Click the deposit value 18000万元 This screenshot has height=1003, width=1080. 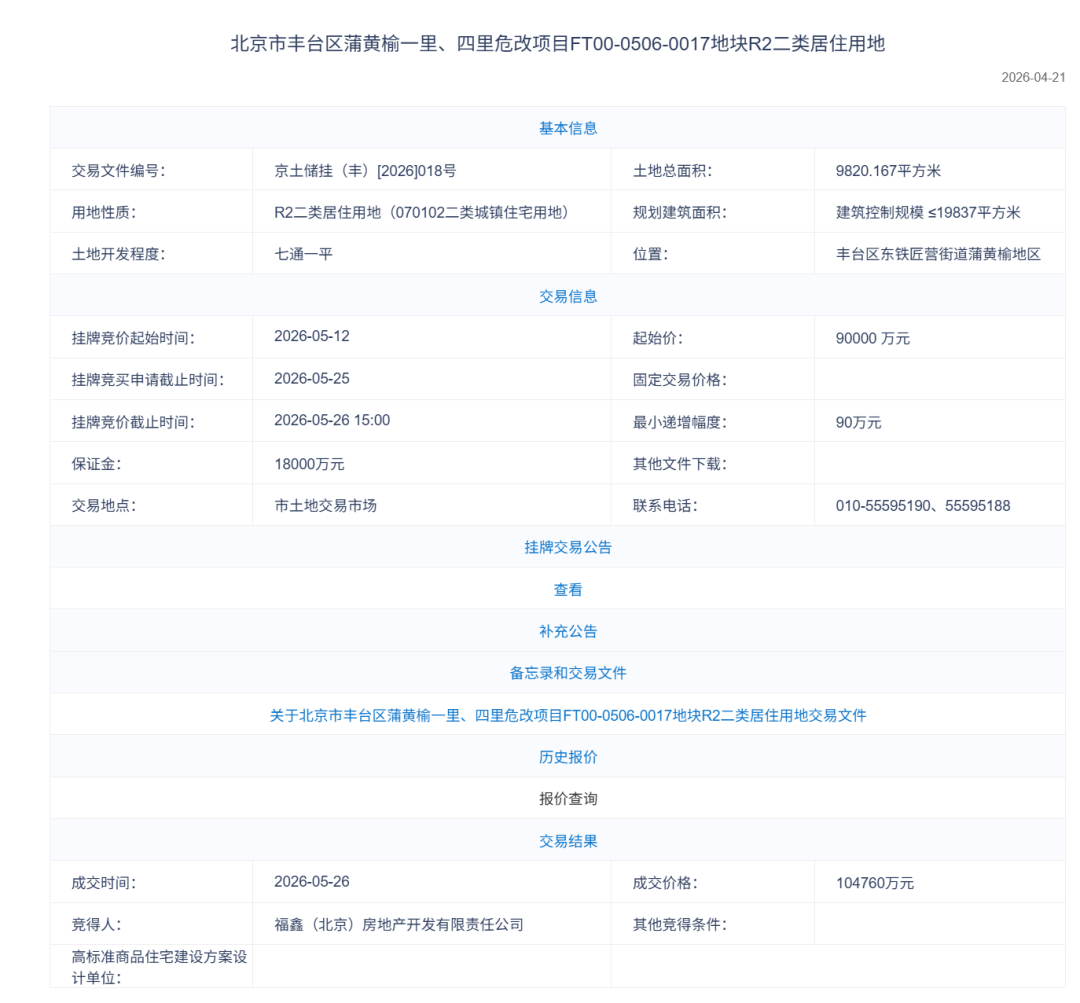coord(309,464)
